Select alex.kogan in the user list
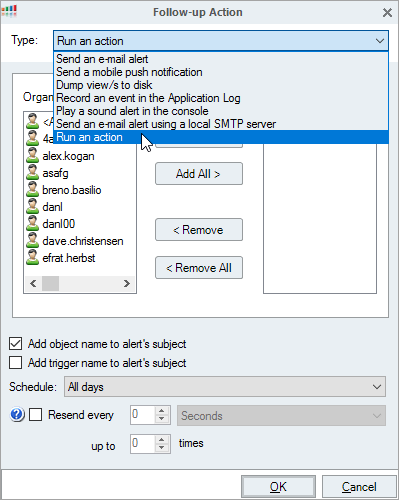The height and width of the screenshot is (500, 399). 68,156
